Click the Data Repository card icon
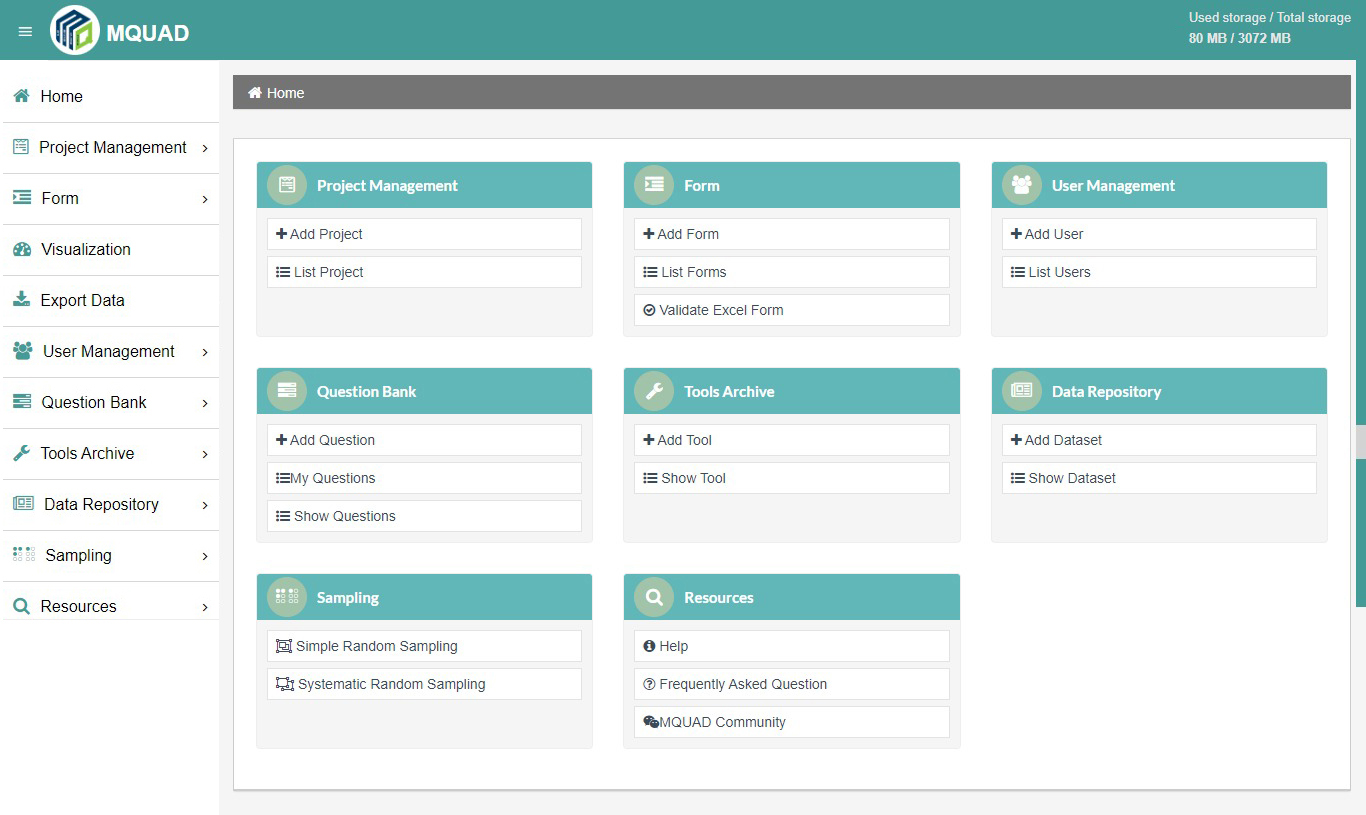This screenshot has width=1366, height=815. [1021, 391]
